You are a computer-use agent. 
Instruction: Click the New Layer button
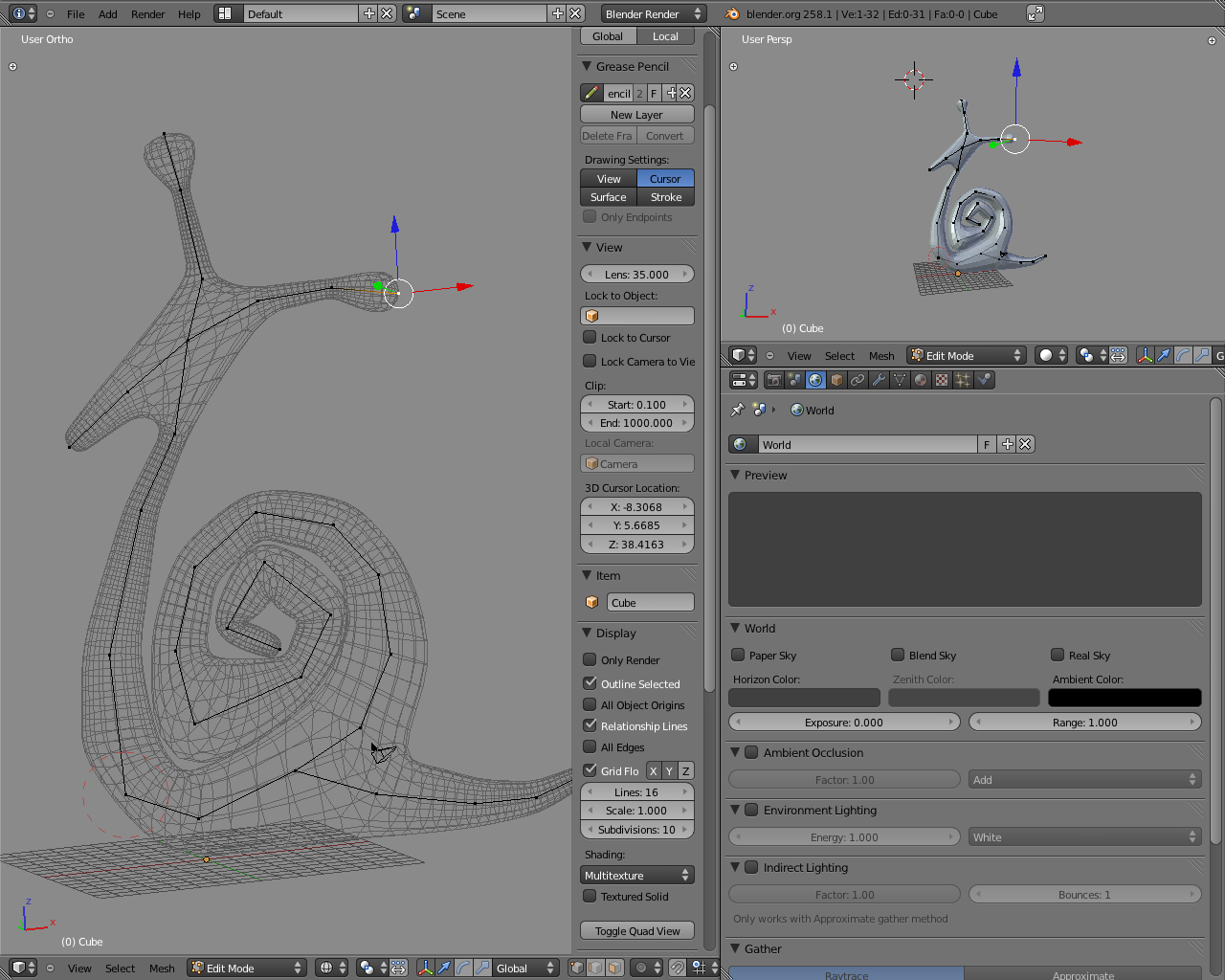click(x=637, y=114)
